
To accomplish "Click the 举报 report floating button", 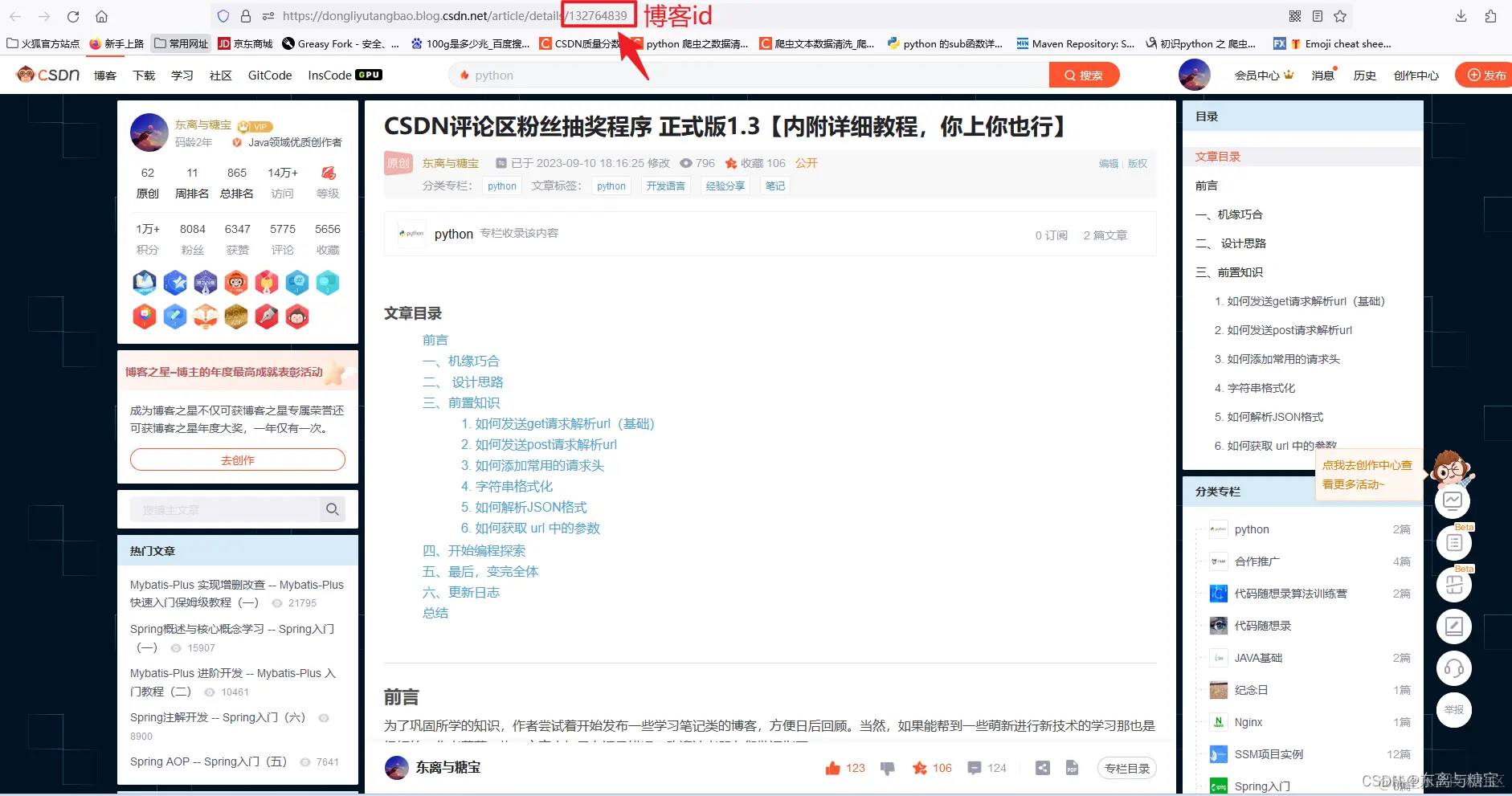I will point(1453,710).
